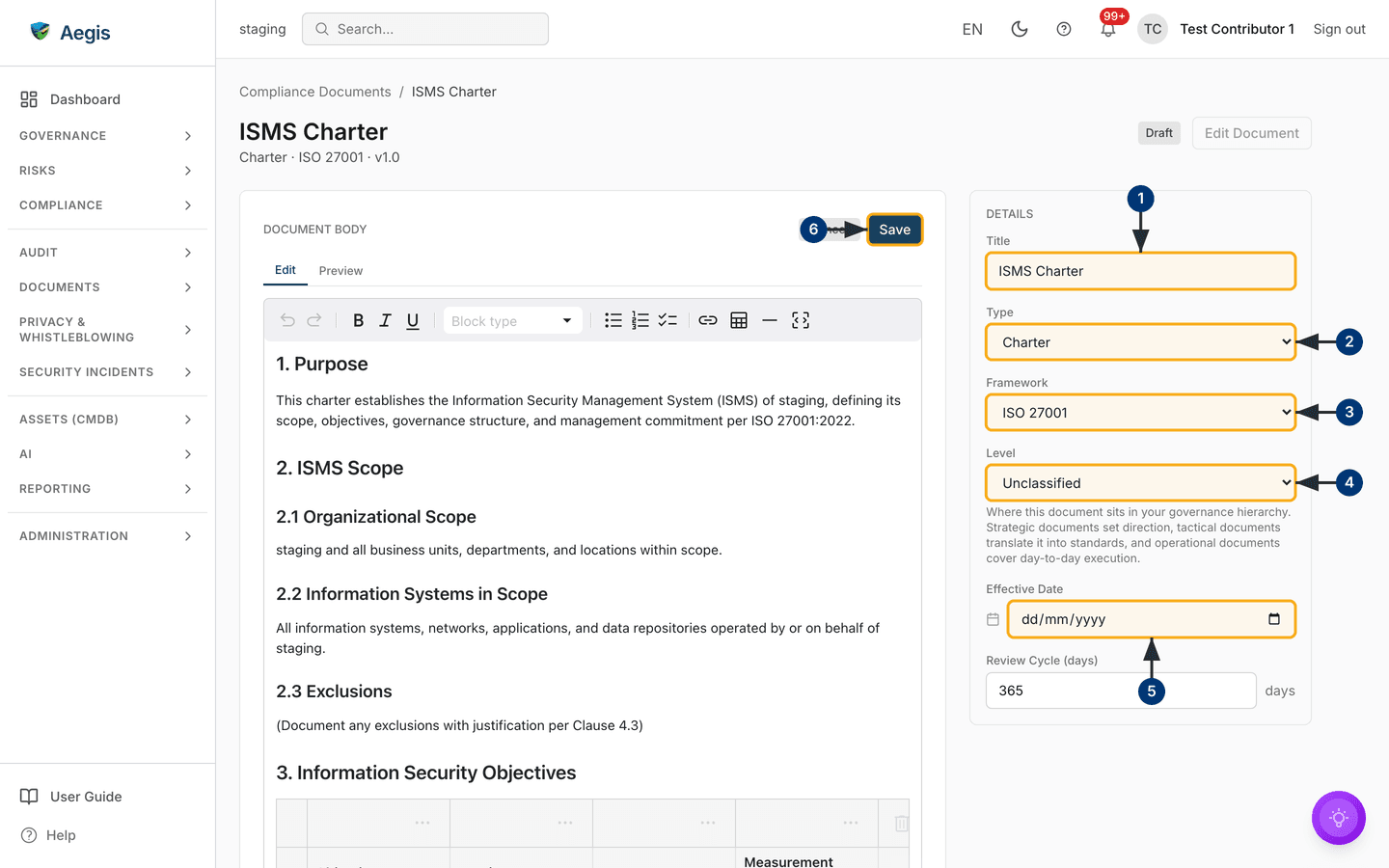Undo the last edit in editor
This screenshot has height=868, width=1389.
pyautogui.click(x=287, y=320)
